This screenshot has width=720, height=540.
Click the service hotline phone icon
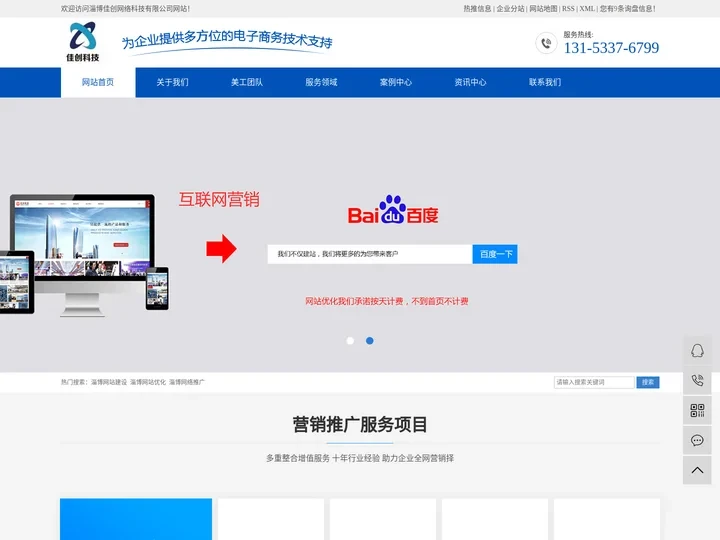(546, 44)
